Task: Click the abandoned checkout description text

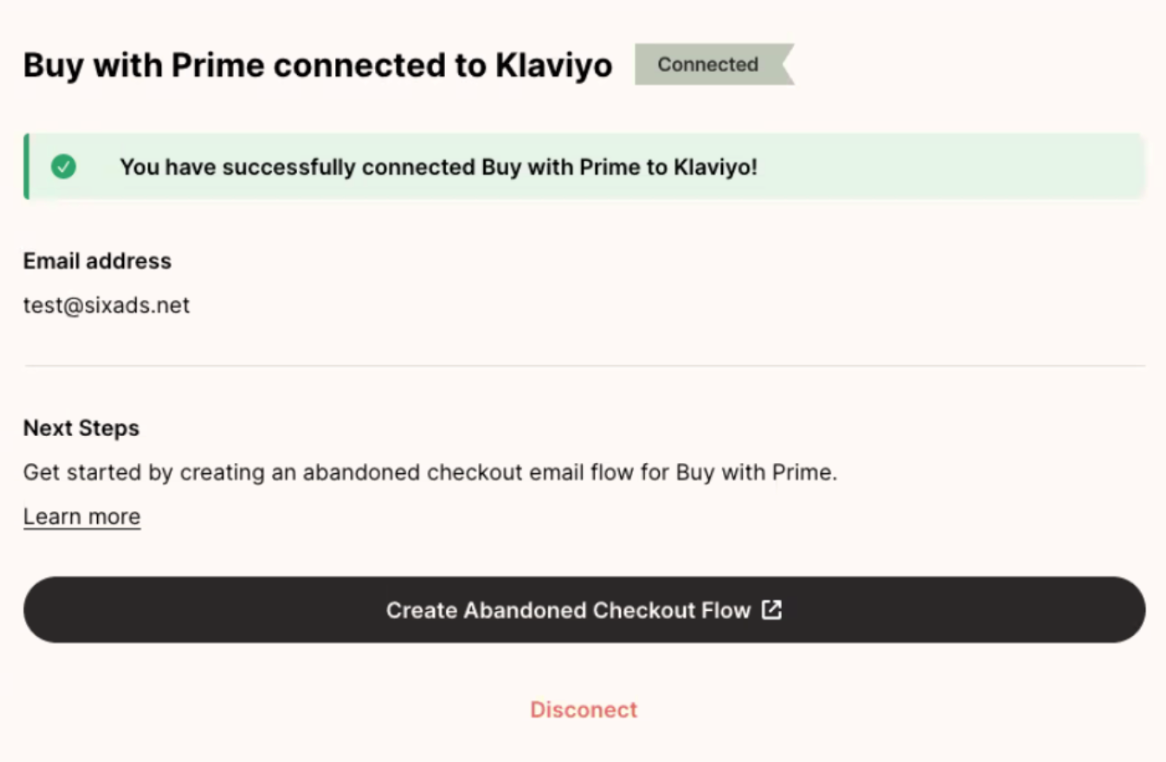Action: point(430,472)
